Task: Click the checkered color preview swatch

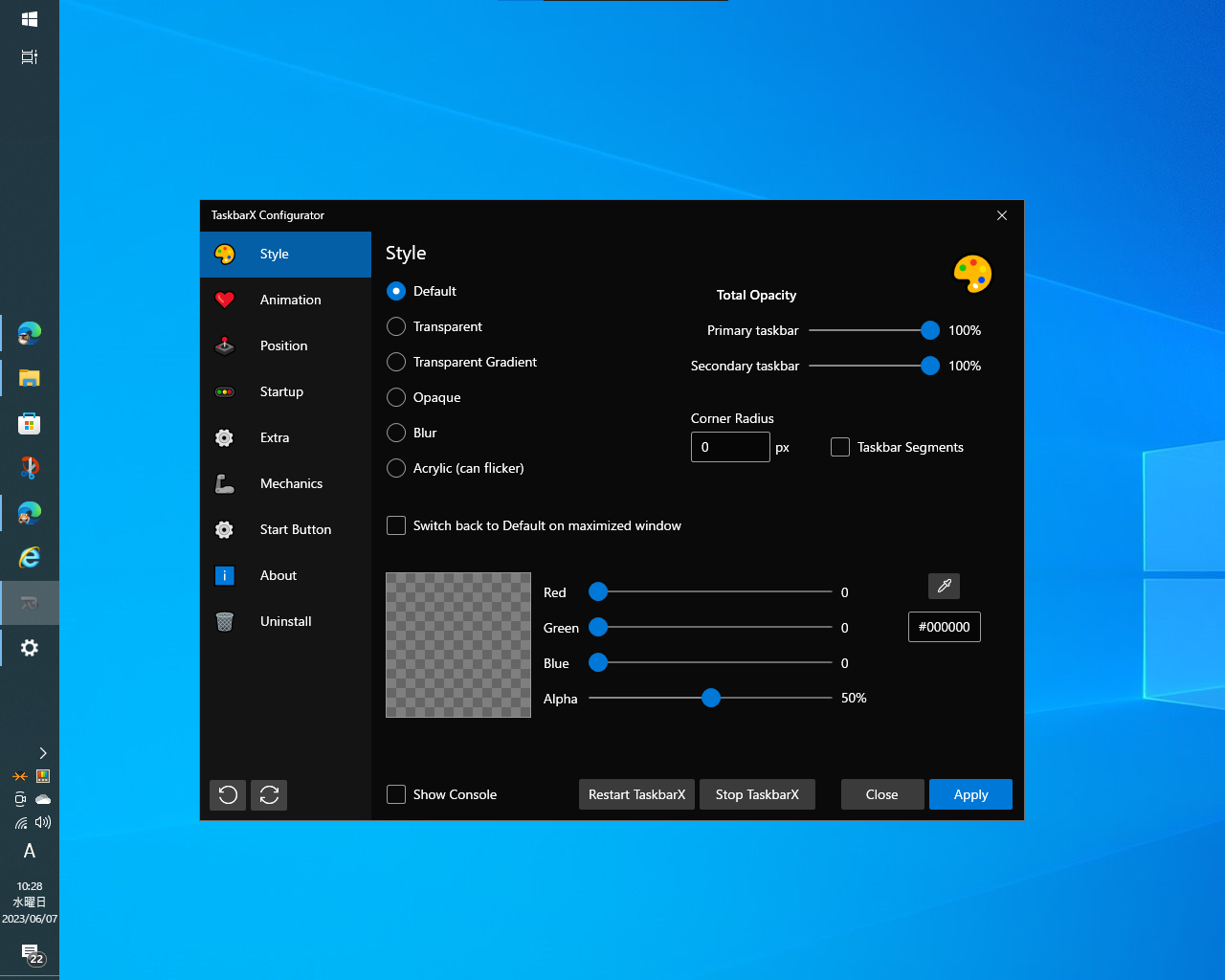Action: click(x=458, y=645)
